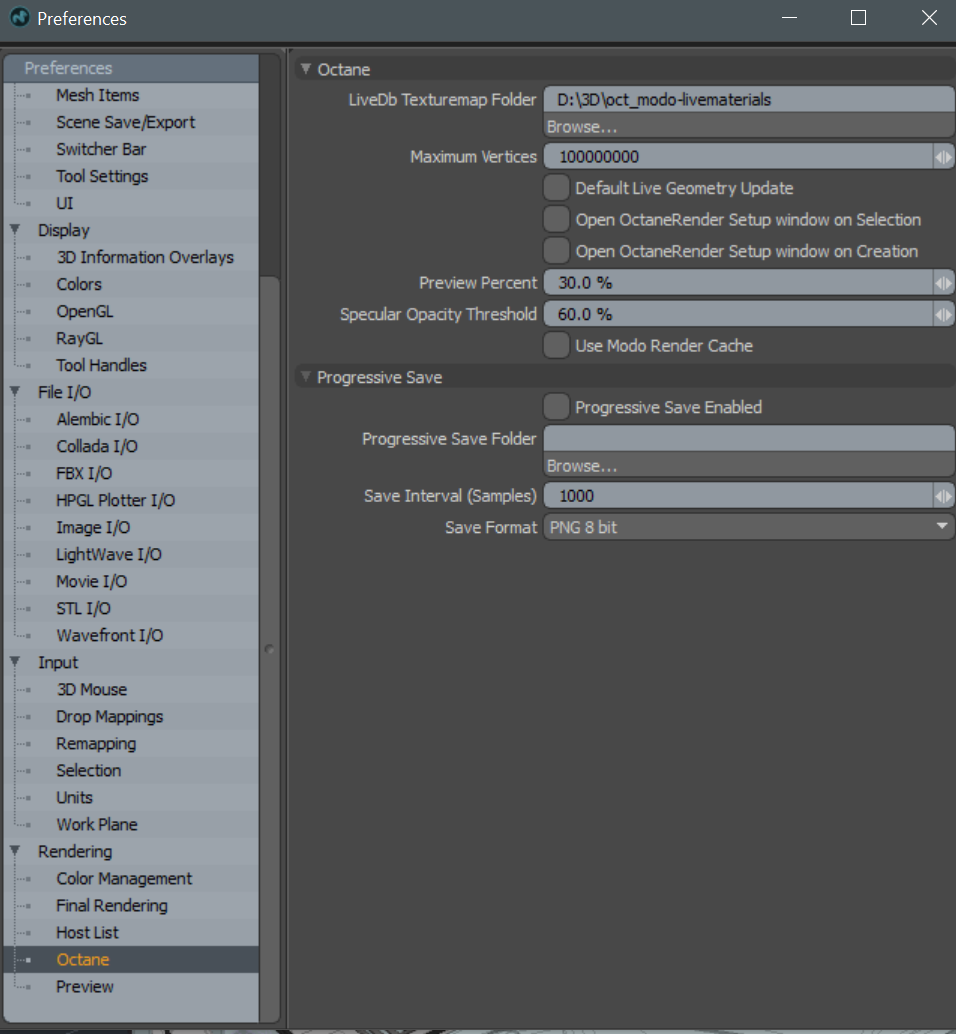
Task: Collapse the Display tree group
Action: point(15,229)
